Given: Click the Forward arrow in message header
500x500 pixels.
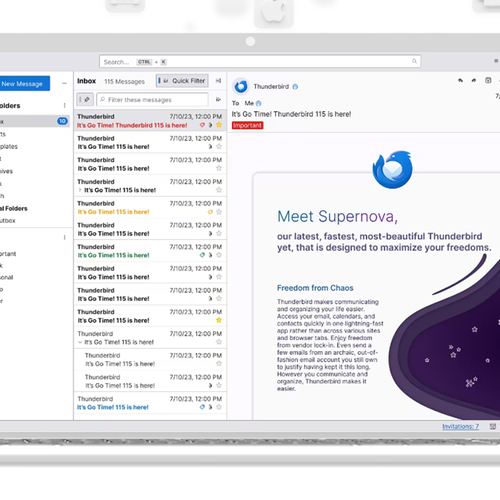Looking at the screenshot, I should coord(474,80).
